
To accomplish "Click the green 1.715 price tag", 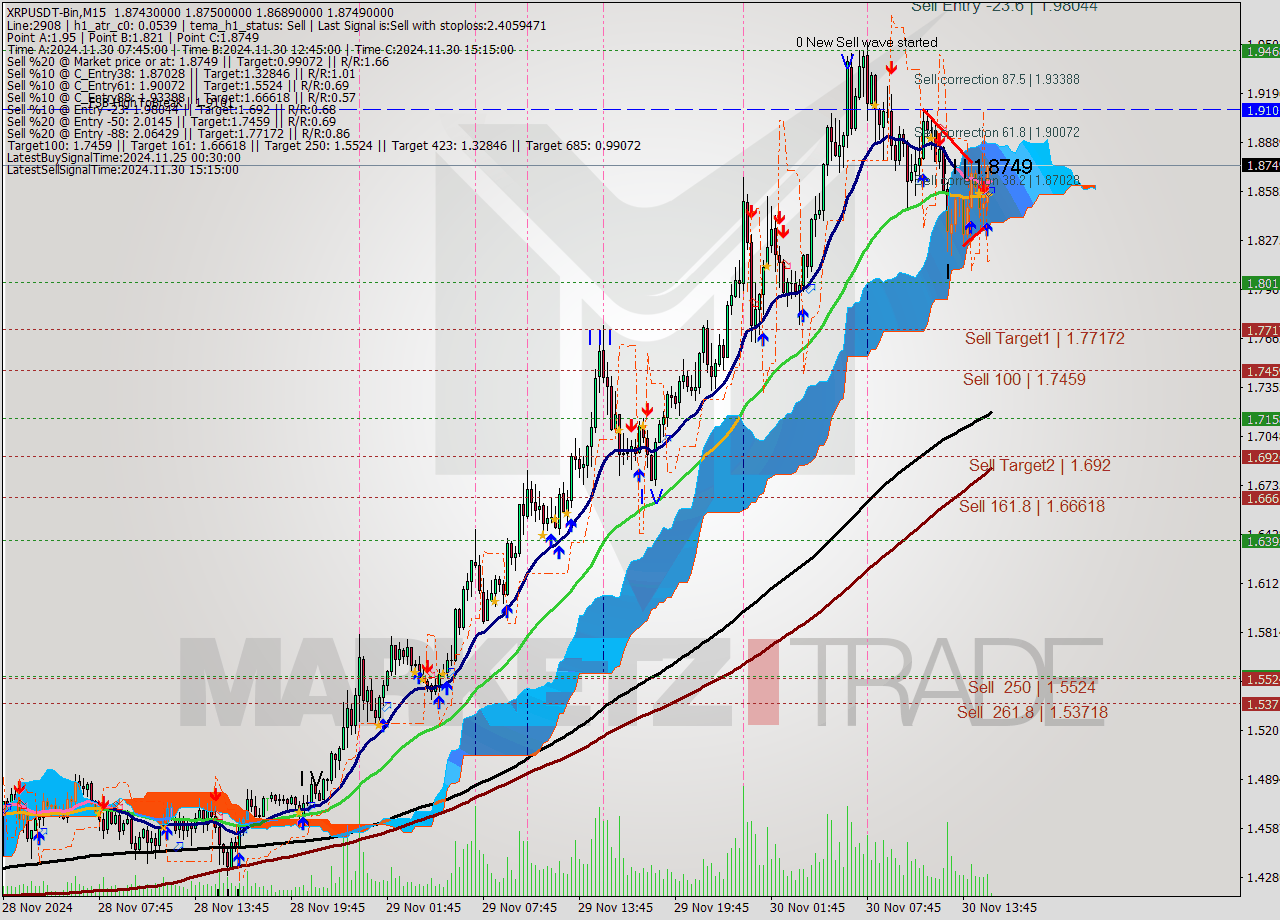I will [x=1260, y=419].
